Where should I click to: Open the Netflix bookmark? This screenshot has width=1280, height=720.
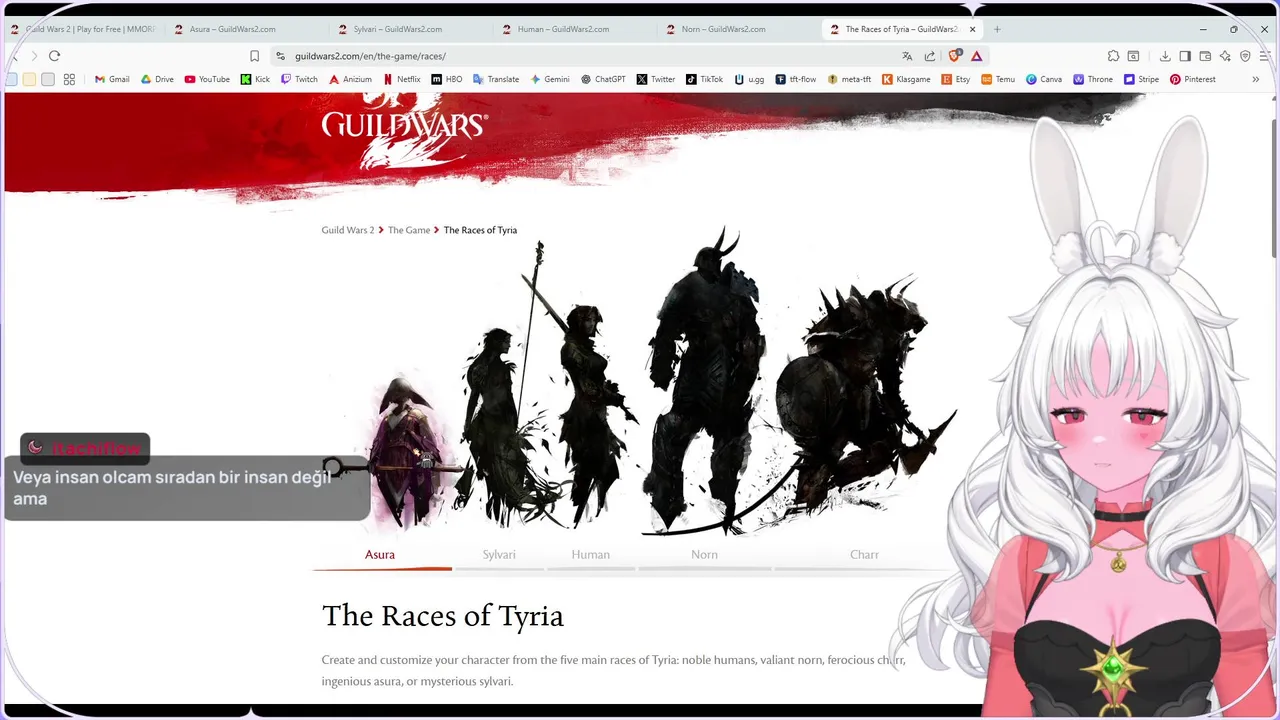click(402, 79)
